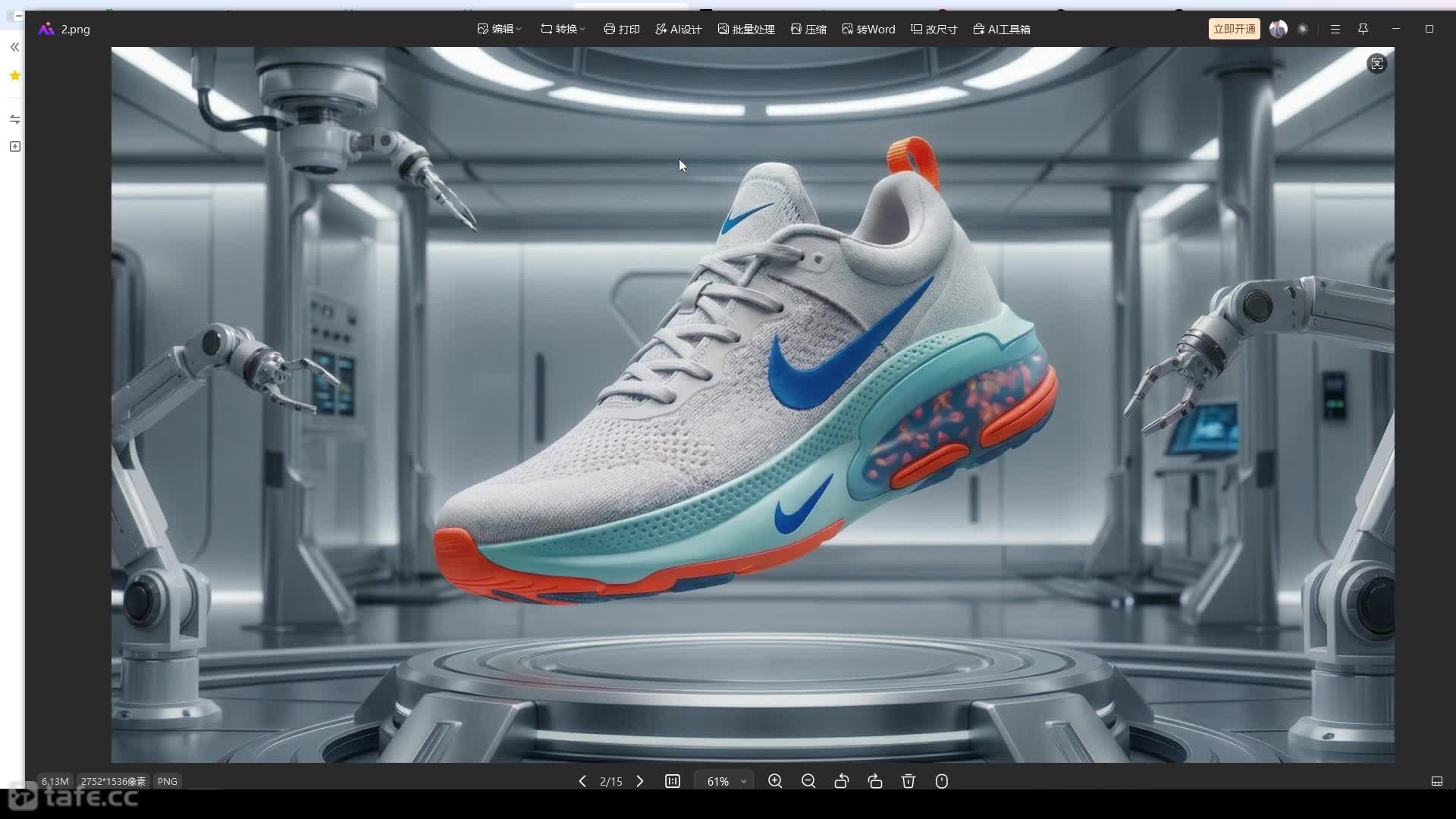Rotate the image counterclockwise
This screenshot has width=1456, height=819.
click(842, 781)
